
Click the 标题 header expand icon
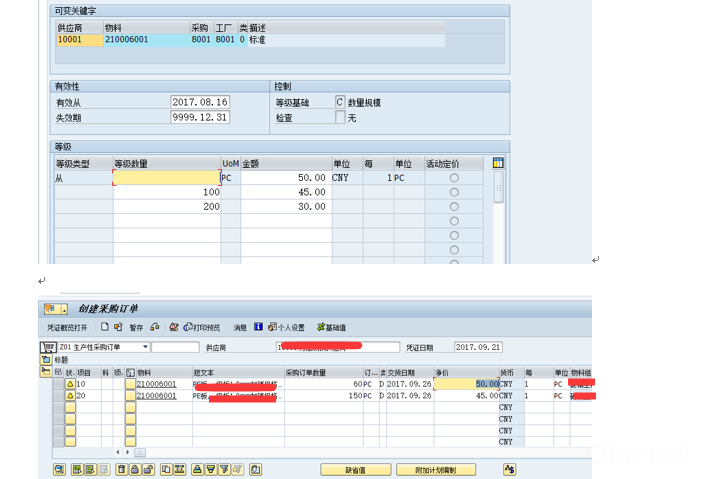point(46,359)
